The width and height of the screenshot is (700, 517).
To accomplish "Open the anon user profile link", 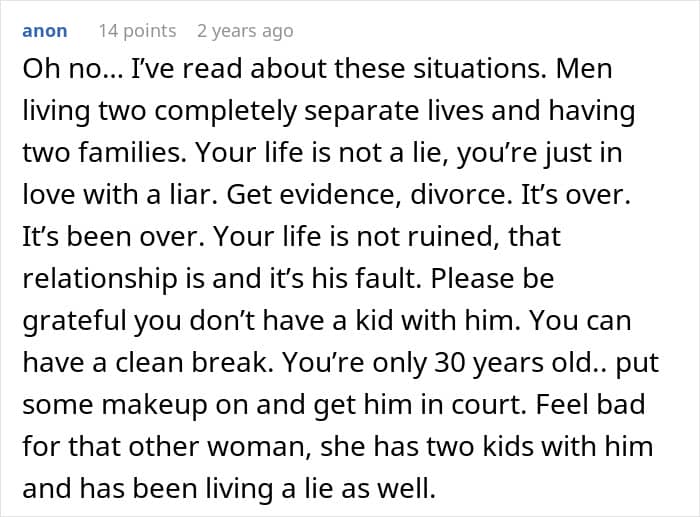I will pyautogui.click(x=45, y=31).
